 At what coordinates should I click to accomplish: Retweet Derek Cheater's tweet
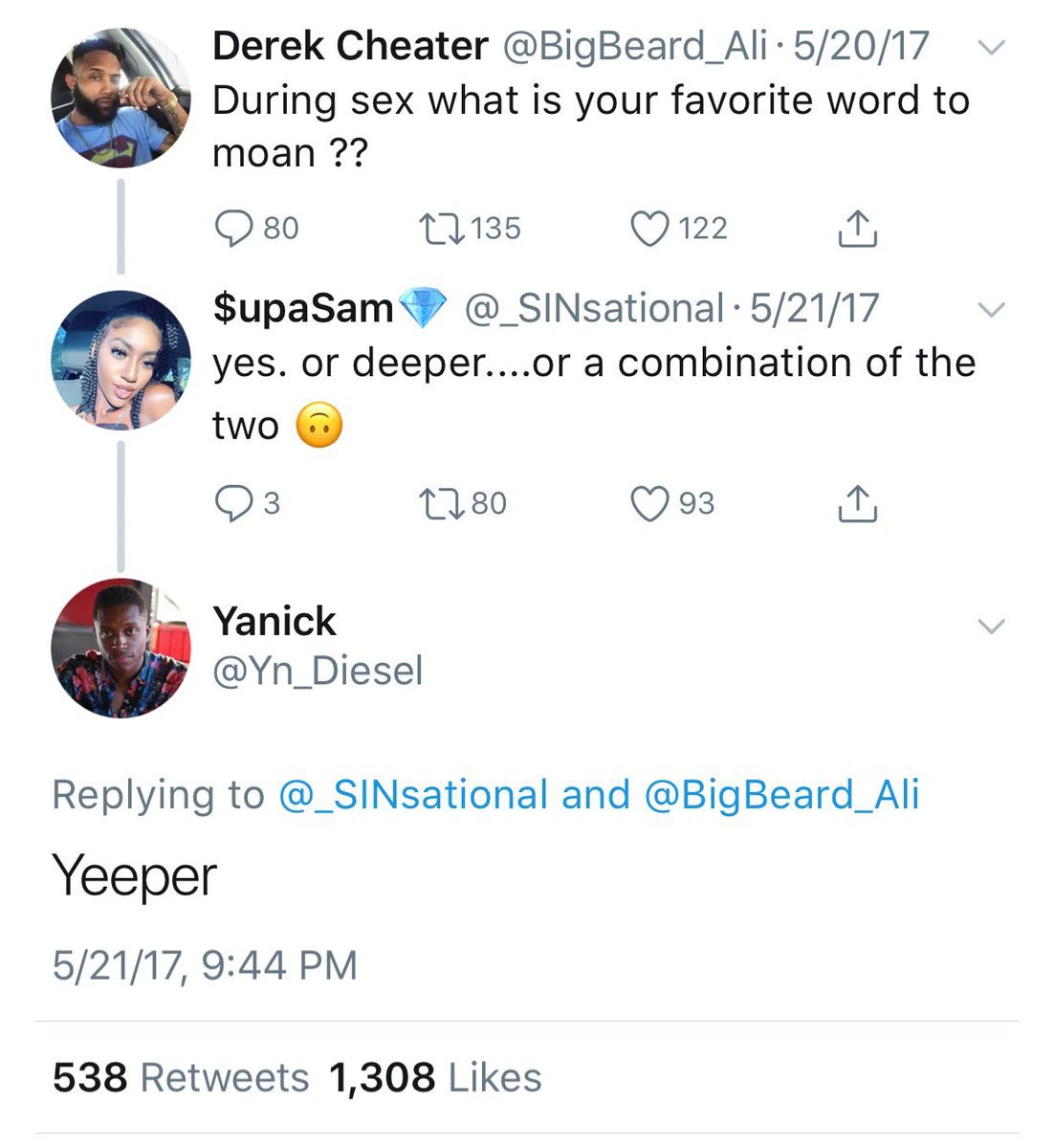442,229
